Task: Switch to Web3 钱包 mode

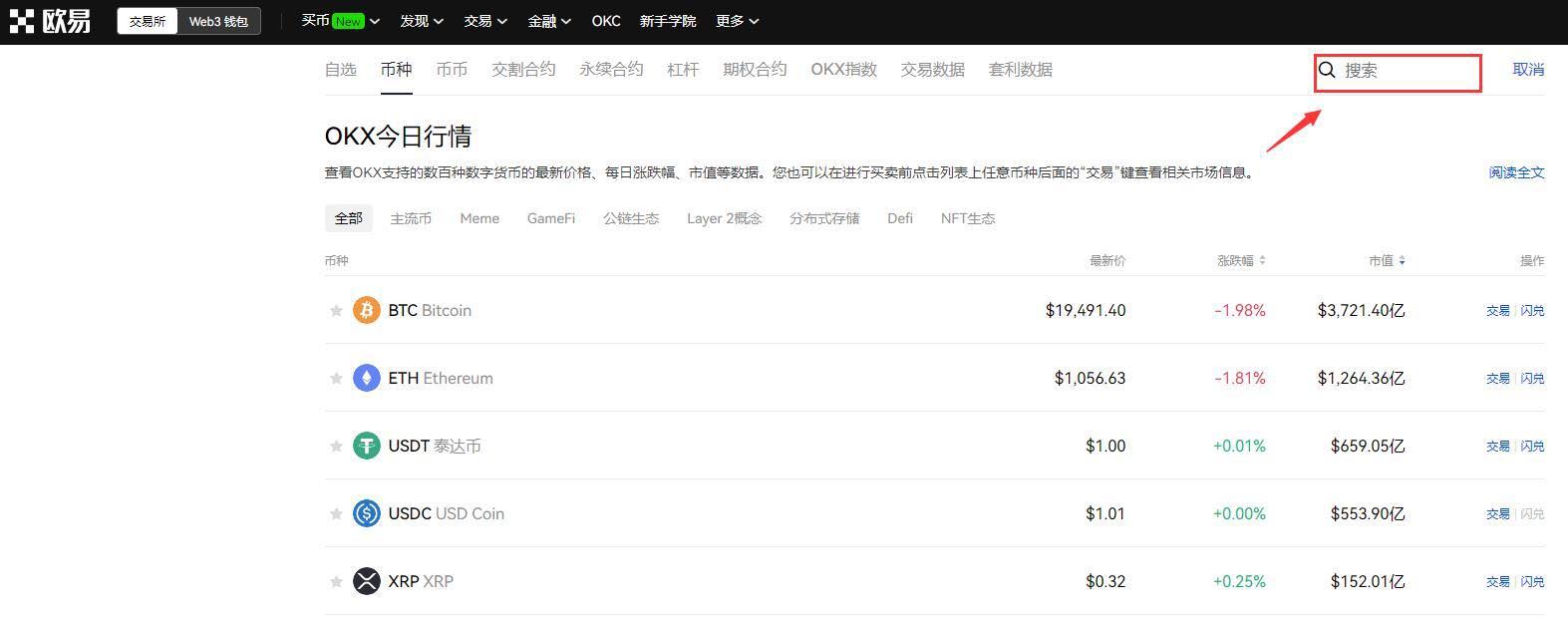Action: 218,21
